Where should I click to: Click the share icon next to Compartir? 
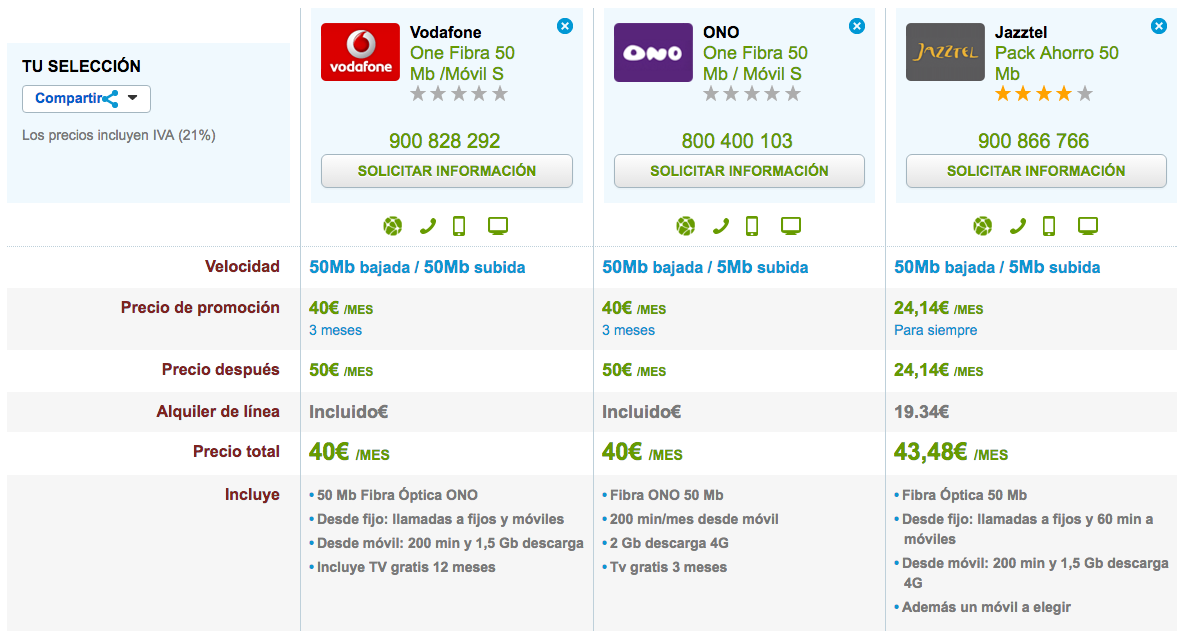(x=111, y=99)
